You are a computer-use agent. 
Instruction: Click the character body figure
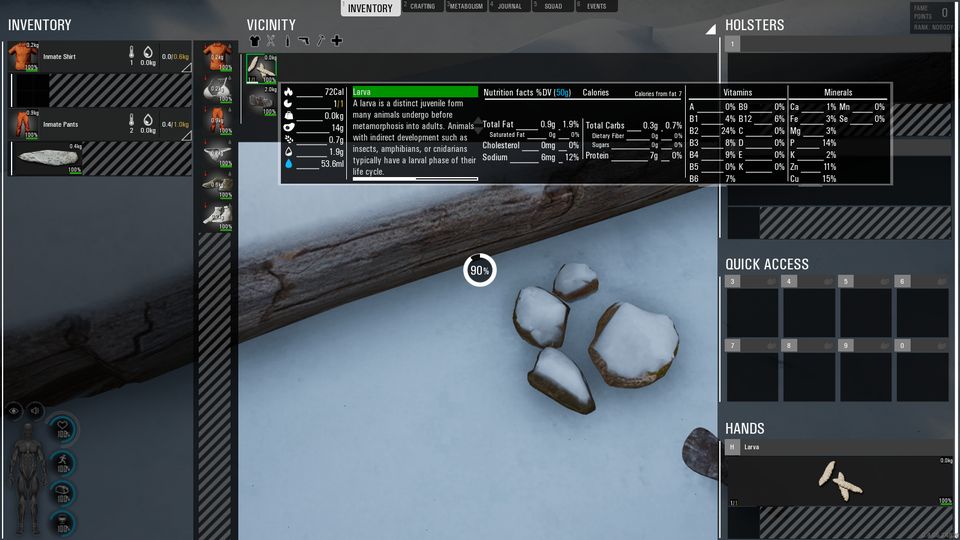[28, 479]
